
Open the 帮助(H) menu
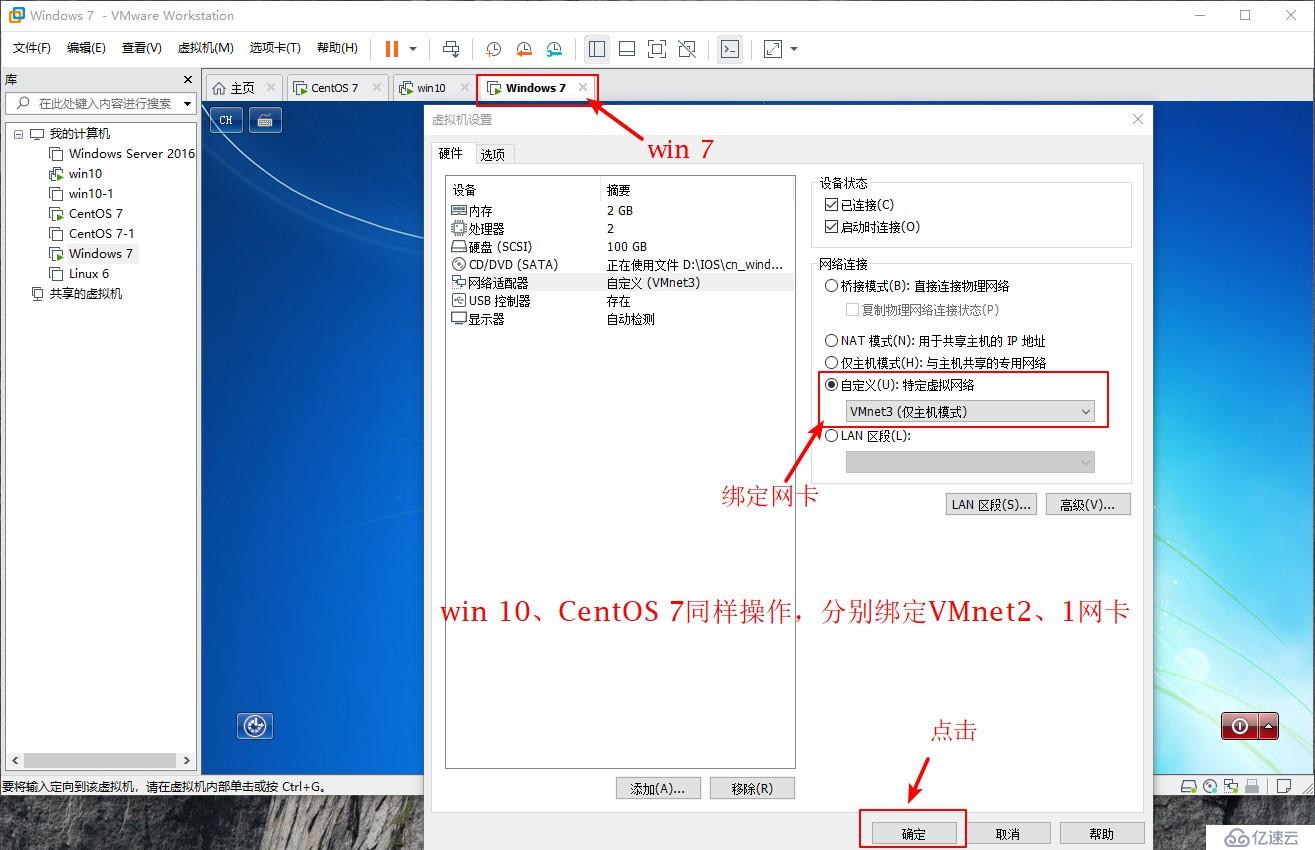coord(337,48)
